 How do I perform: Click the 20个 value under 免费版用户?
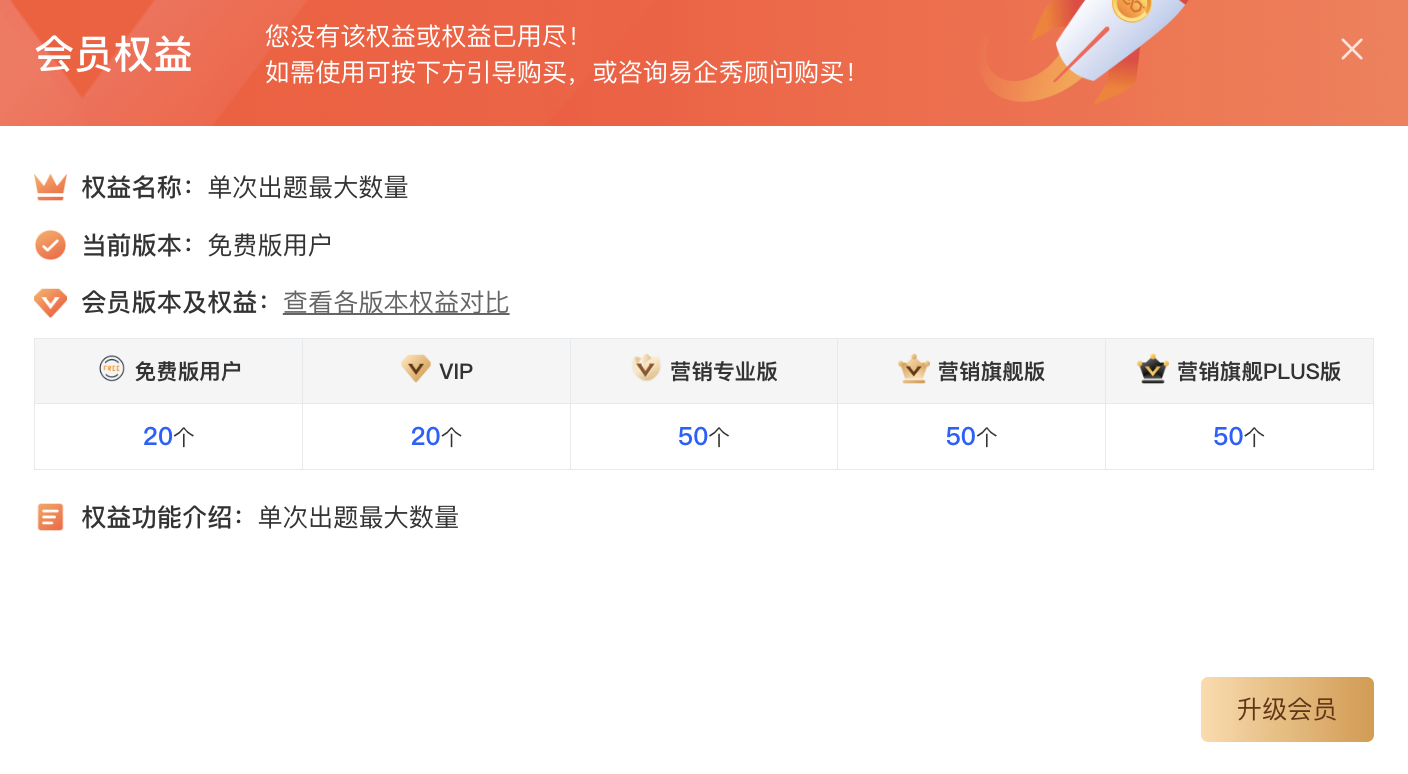click(168, 437)
